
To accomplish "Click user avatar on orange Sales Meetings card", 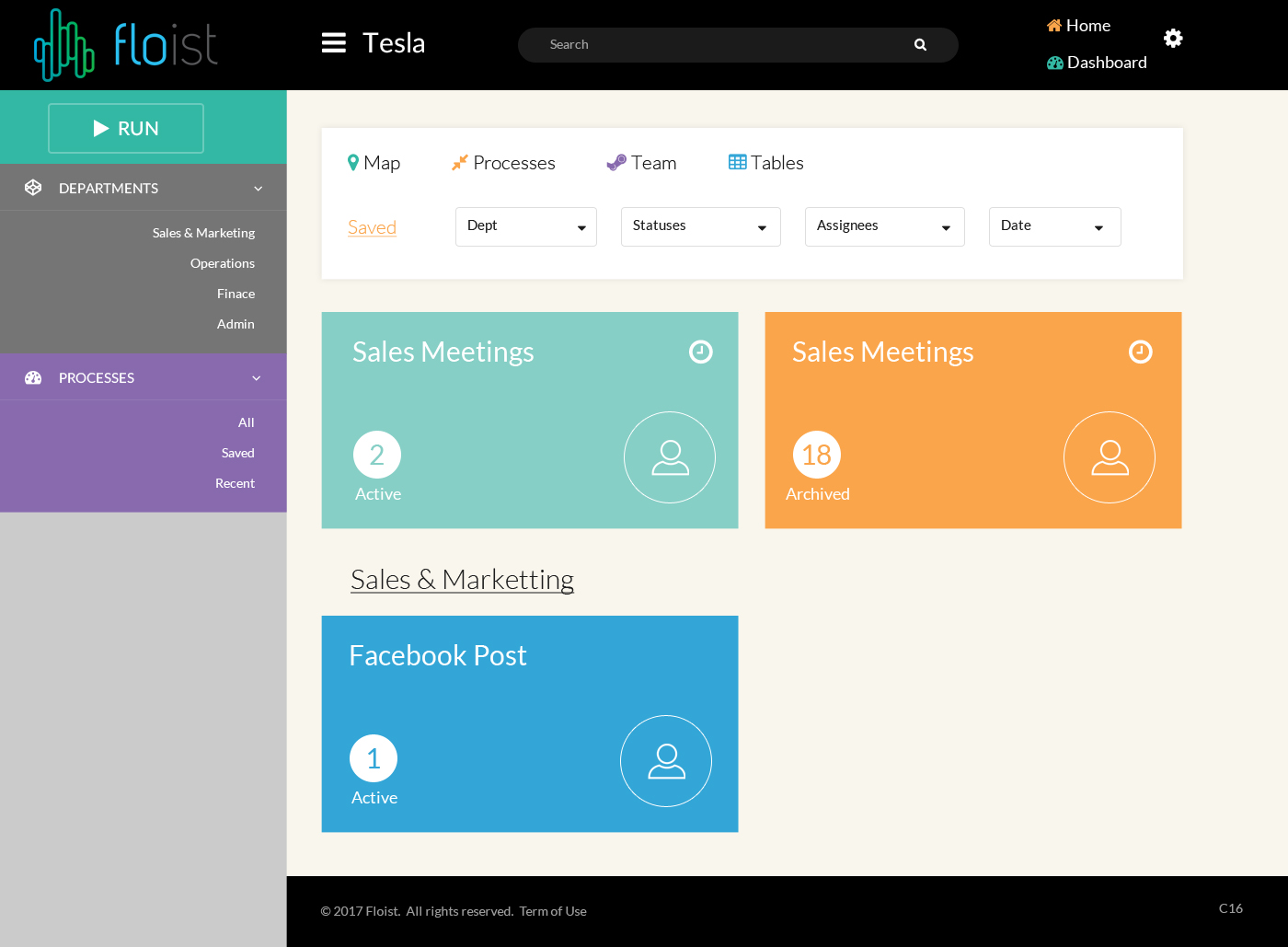I will click(1110, 457).
